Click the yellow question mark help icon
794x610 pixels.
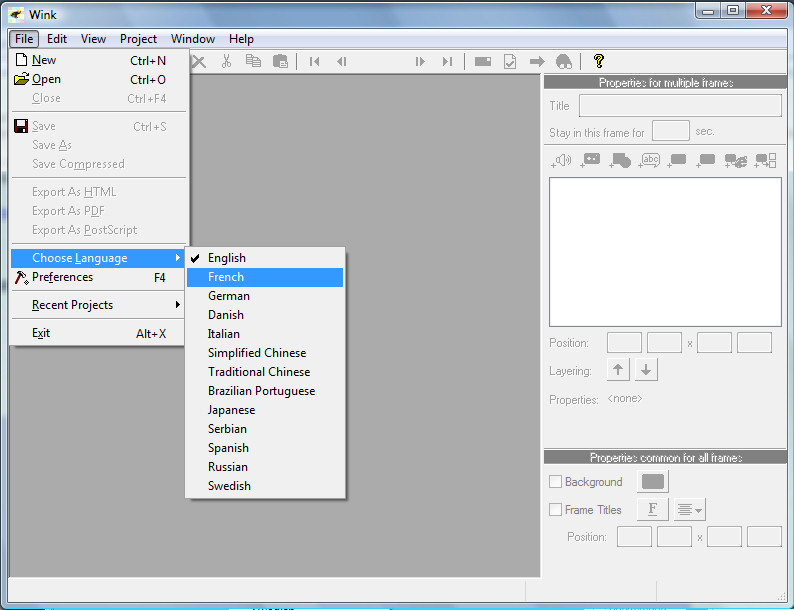[x=599, y=61]
